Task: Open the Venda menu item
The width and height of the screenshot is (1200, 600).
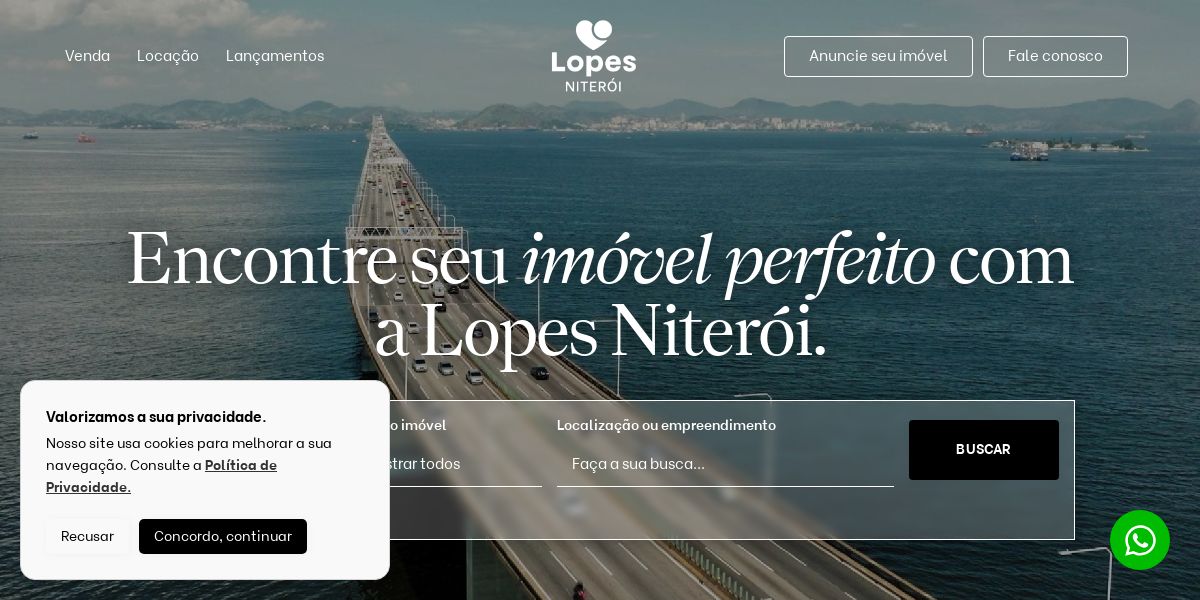Action: click(87, 56)
